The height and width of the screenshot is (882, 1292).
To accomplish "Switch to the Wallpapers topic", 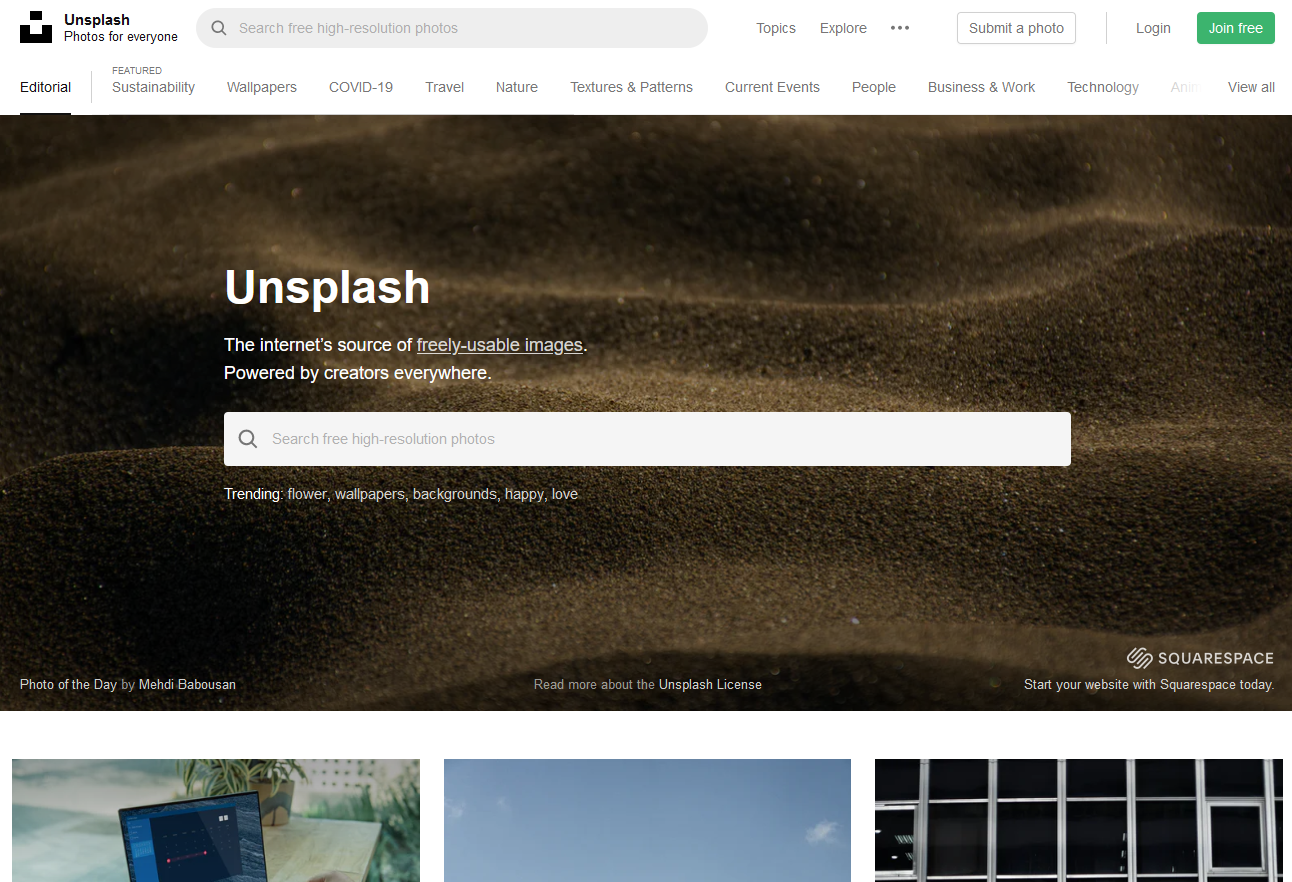I will point(262,87).
